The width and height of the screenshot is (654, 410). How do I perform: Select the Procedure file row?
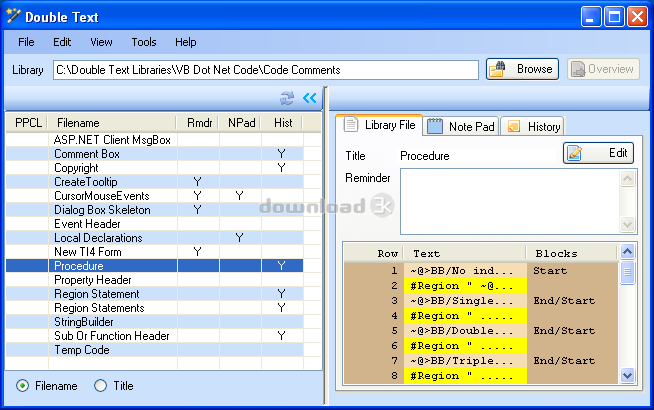[x=154, y=266]
